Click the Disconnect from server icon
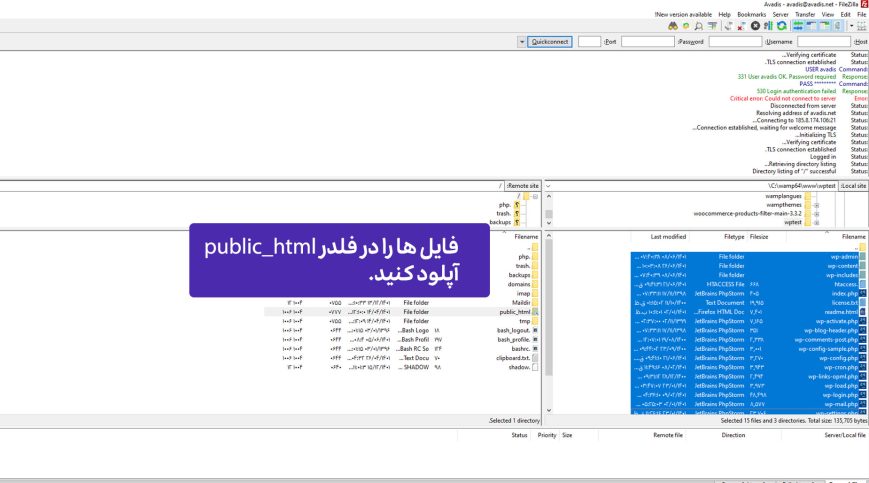 point(742,26)
